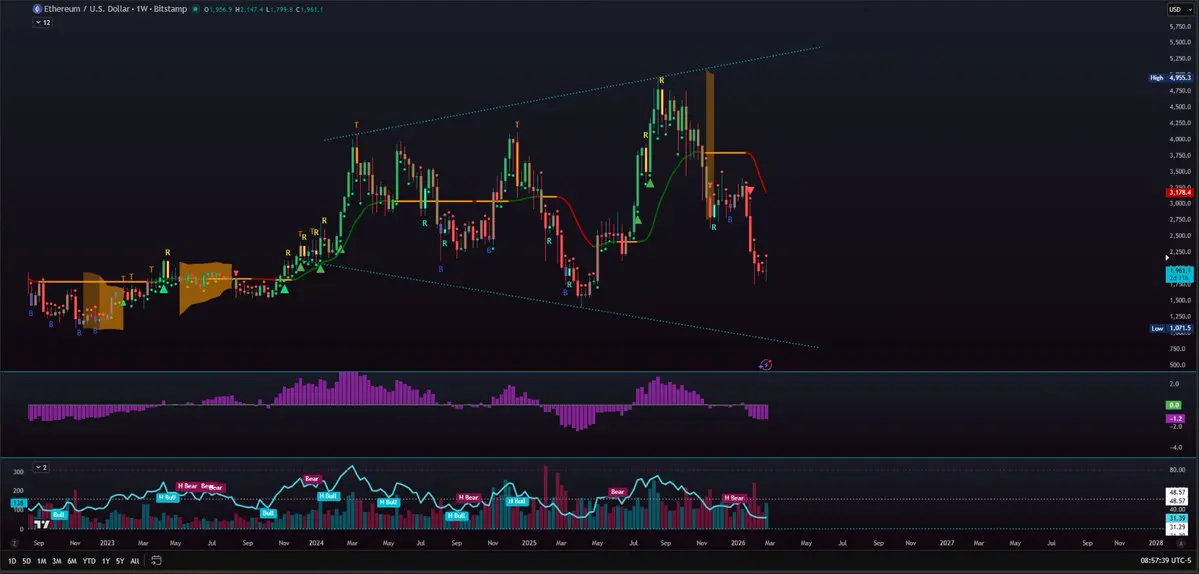Select the 6M time range
The image size is (1199, 574).
(x=72, y=561)
